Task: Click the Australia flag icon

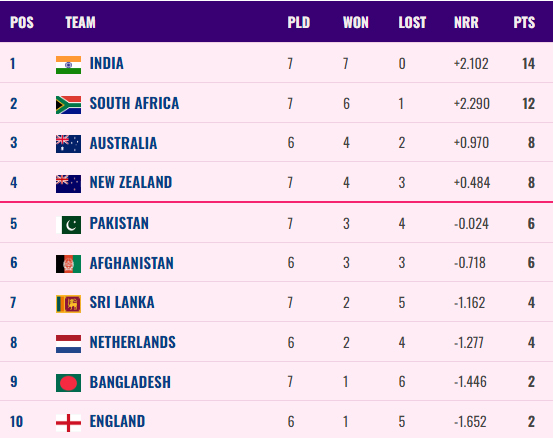Action: click(x=68, y=144)
